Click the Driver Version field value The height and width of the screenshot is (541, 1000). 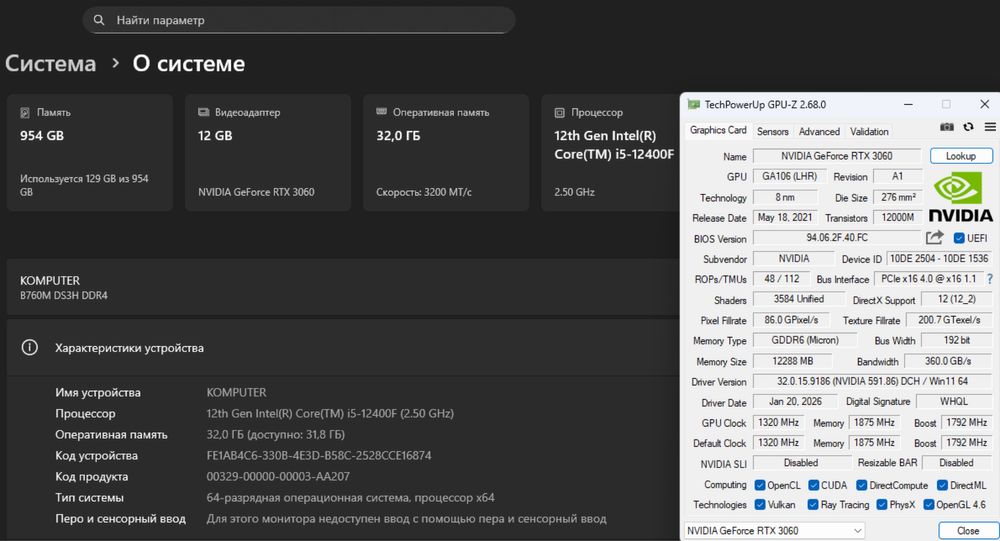coord(872,382)
